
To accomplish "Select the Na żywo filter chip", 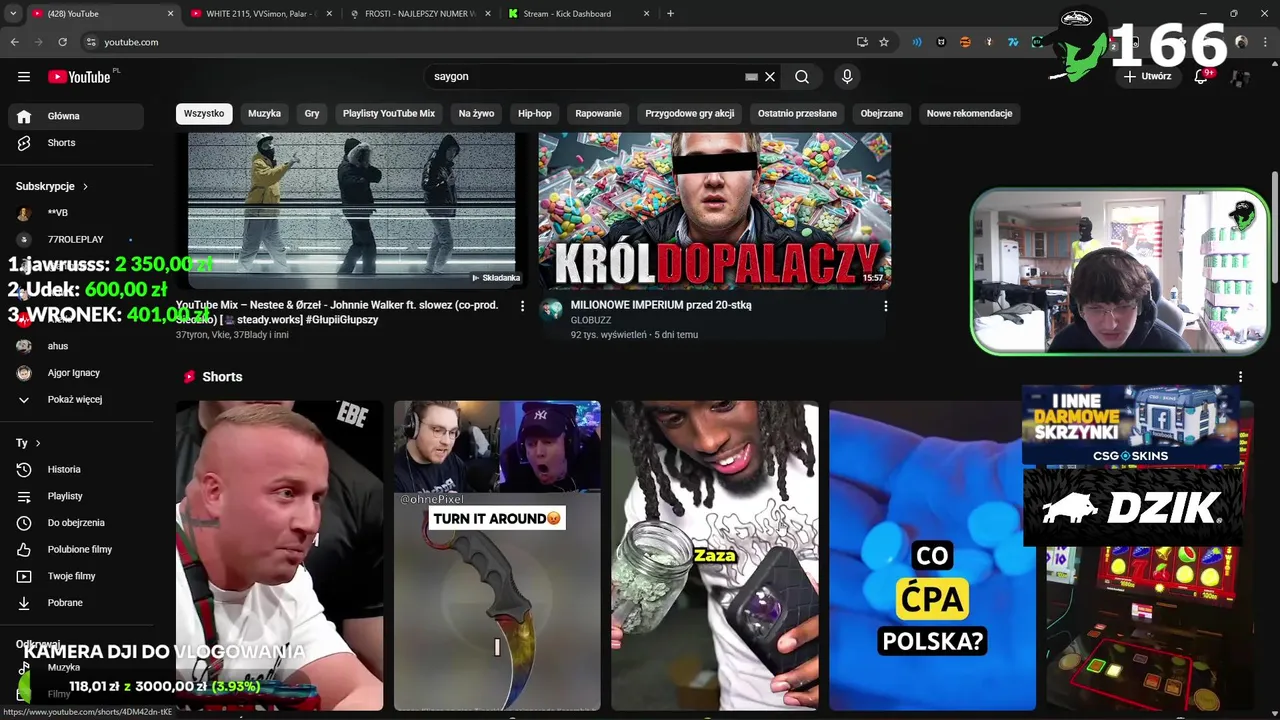I will pyautogui.click(x=476, y=114).
